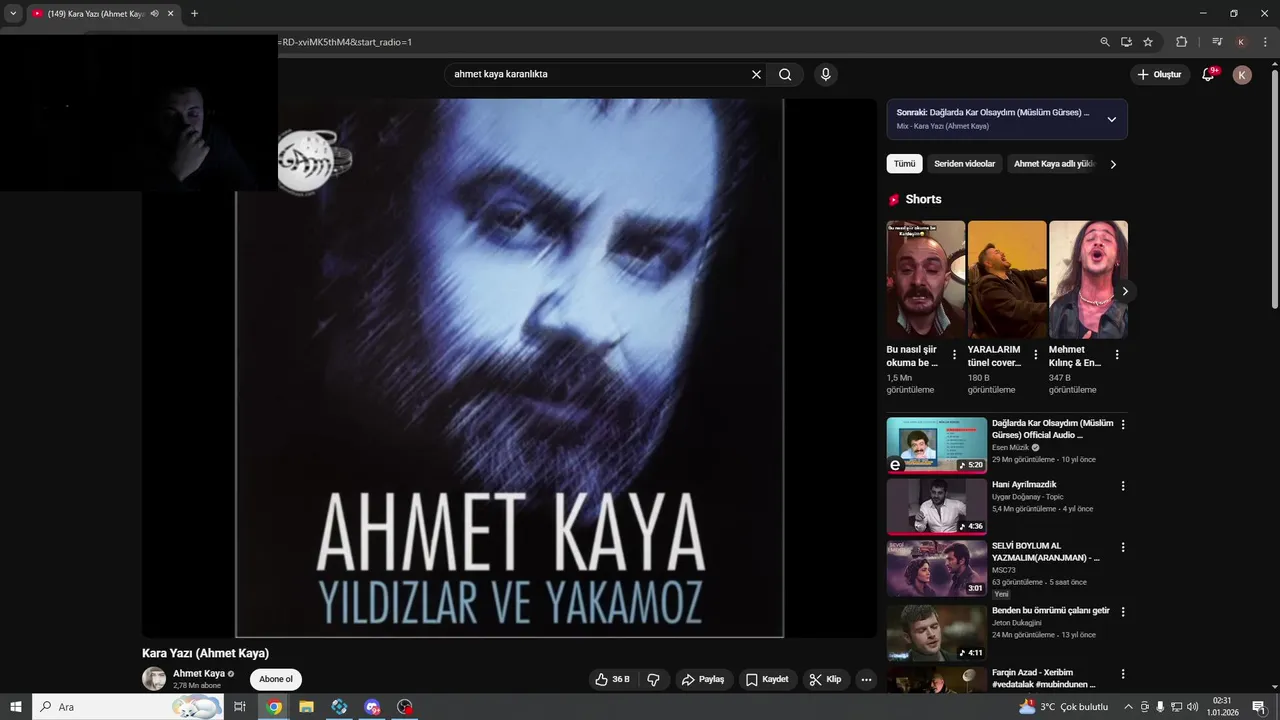This screenshot has width=1280, height=720.
Task: Expand the 'Mix - Kara Yazı' playlist panel
Action: 1111,119
